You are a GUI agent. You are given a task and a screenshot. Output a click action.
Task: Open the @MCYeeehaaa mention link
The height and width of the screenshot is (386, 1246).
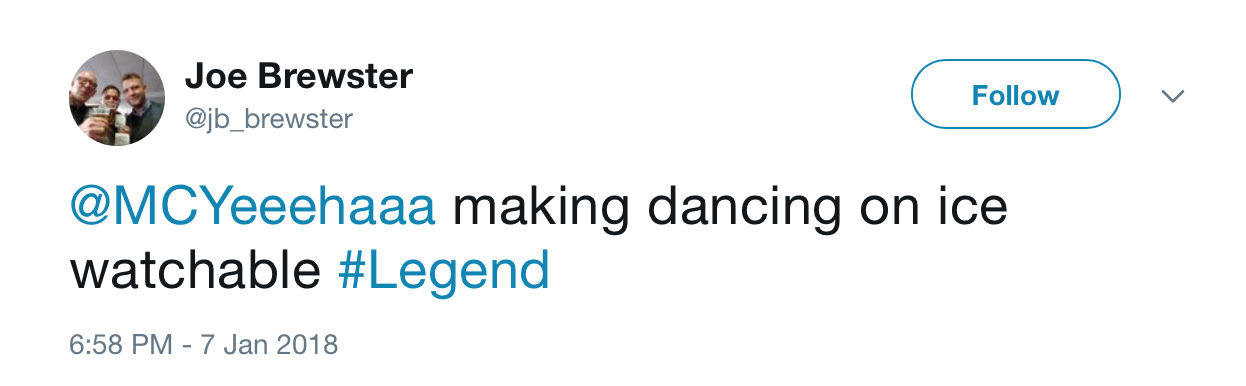coord(252,208)
